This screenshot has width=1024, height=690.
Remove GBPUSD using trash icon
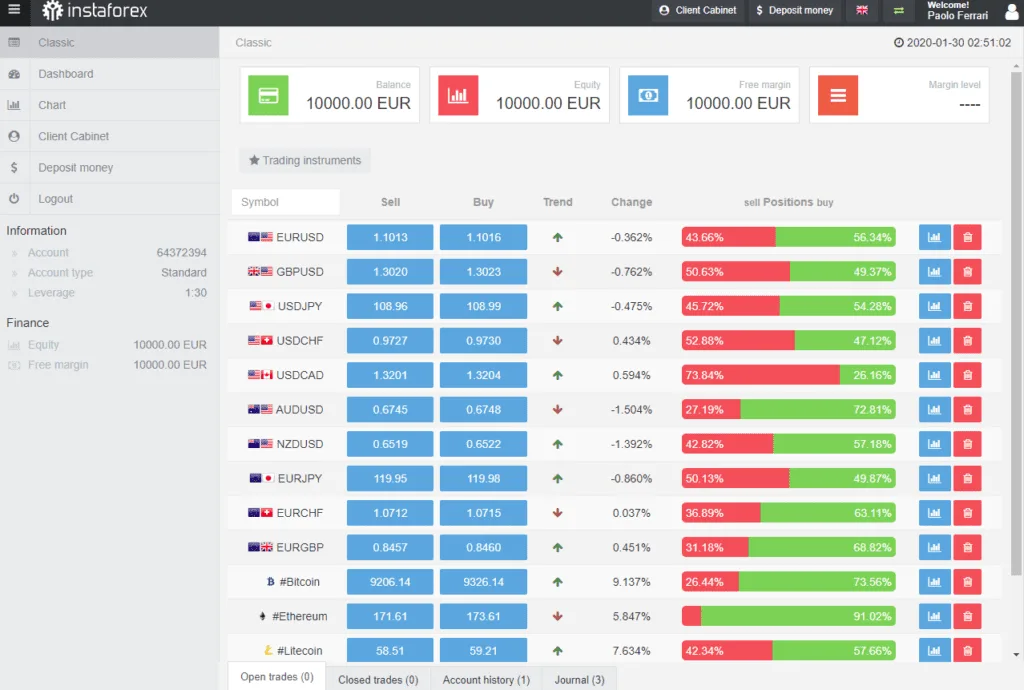pos(967,272)
